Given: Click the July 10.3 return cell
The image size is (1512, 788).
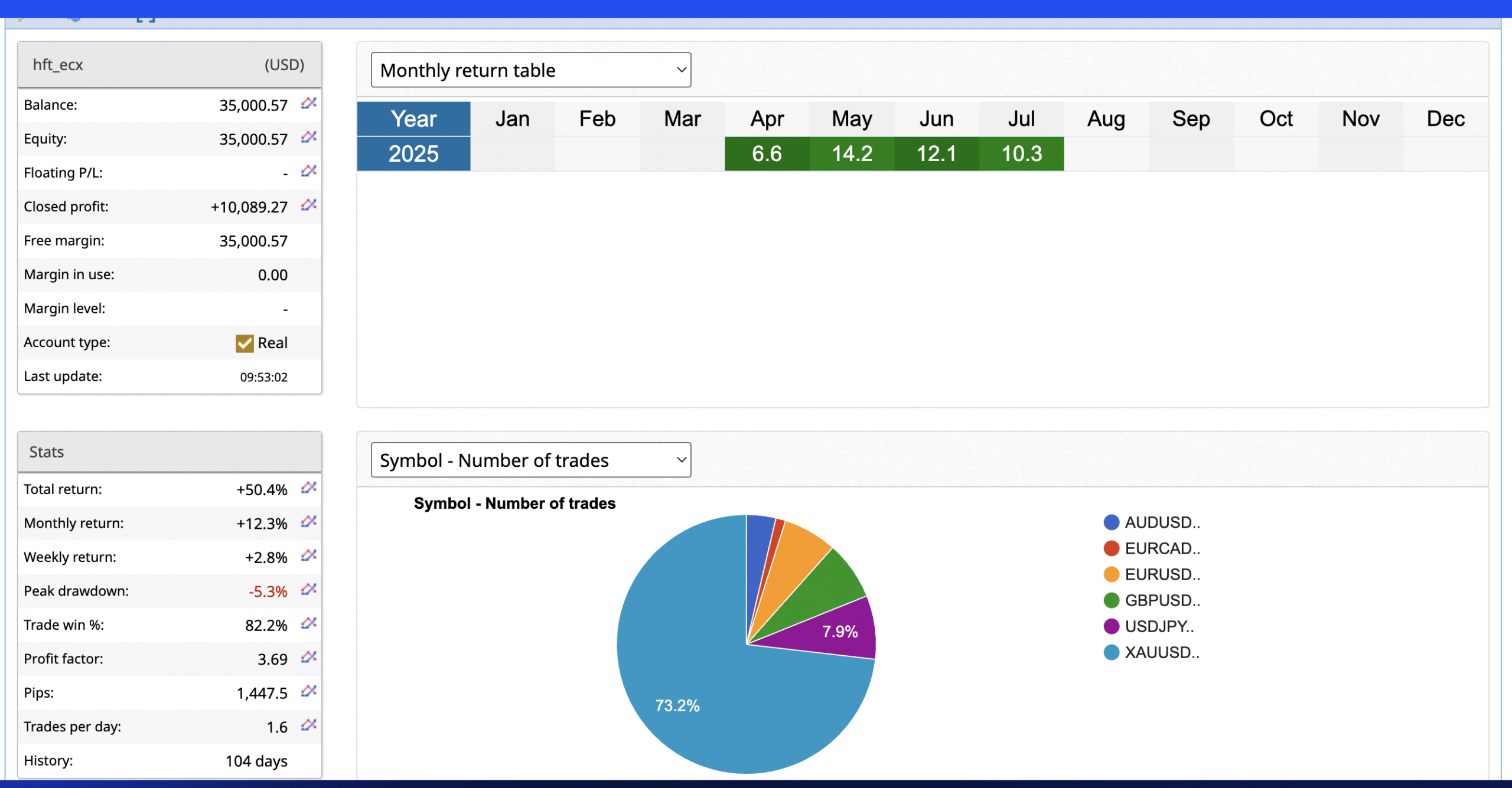Looking at the screenshot, I should coord(1021,154).
